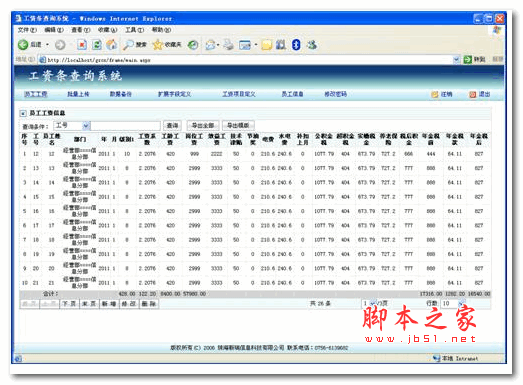Screen dimensions: 523x385
Task: Click the status bar page icon at the left
Action: coord(18,359)
